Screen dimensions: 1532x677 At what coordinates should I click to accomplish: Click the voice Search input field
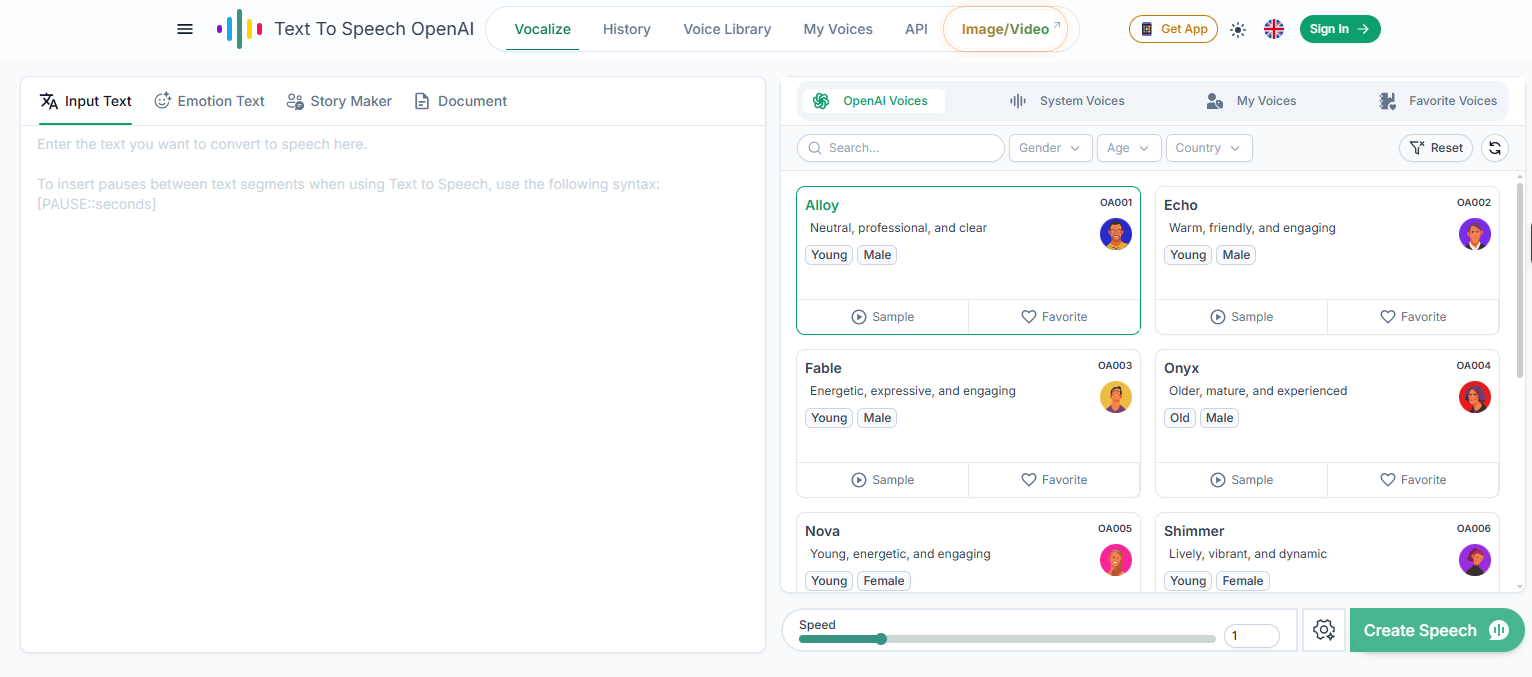pyautogui.click(x=901, y=148)
